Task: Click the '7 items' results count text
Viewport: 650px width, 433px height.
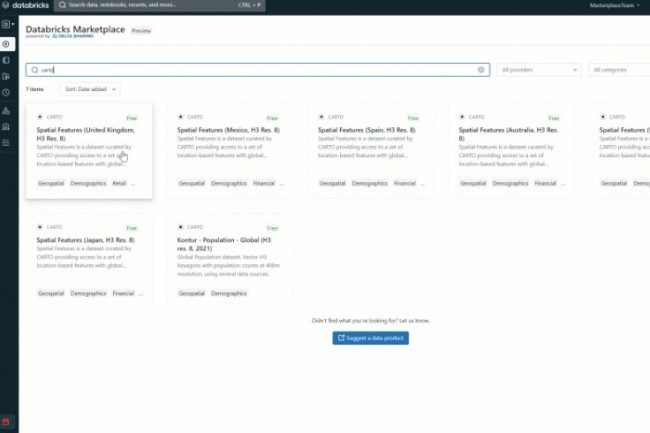Action: pyautogui.click(x=35, y=89)
